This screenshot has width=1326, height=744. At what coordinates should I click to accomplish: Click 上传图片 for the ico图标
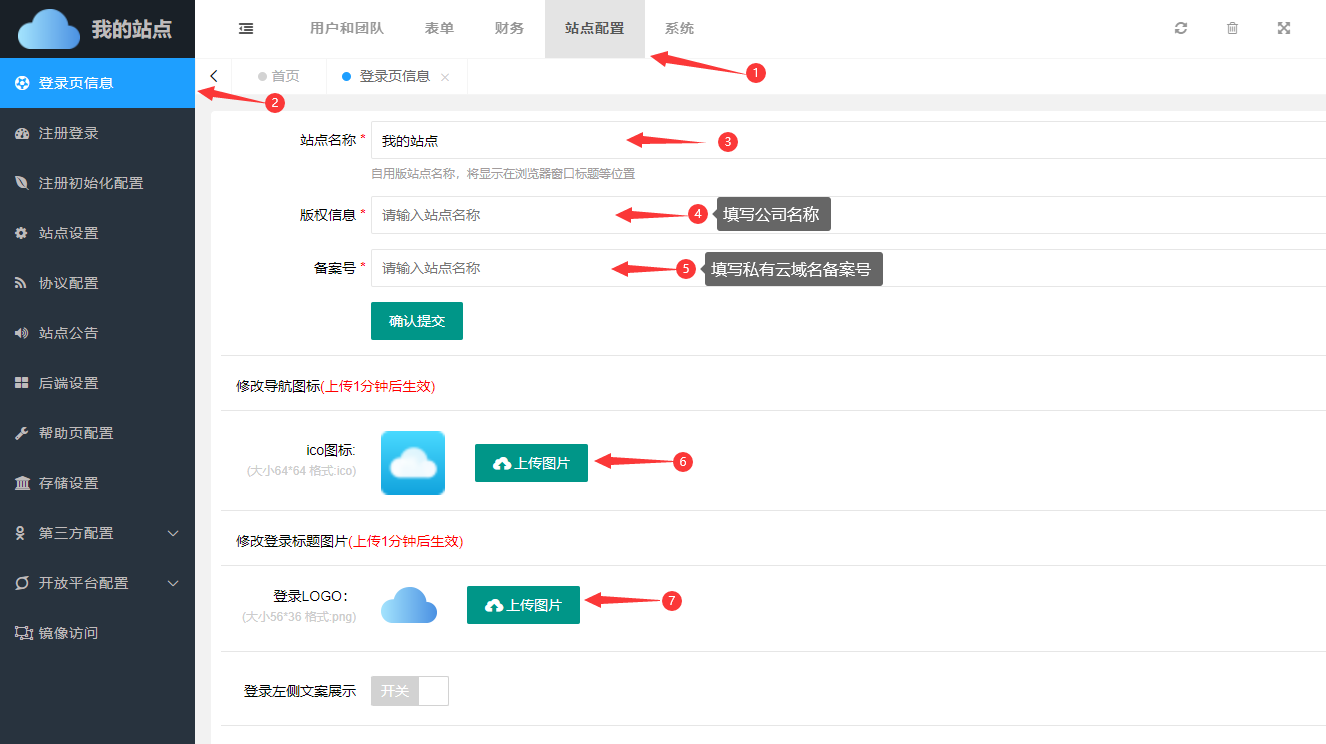point(531,463)
